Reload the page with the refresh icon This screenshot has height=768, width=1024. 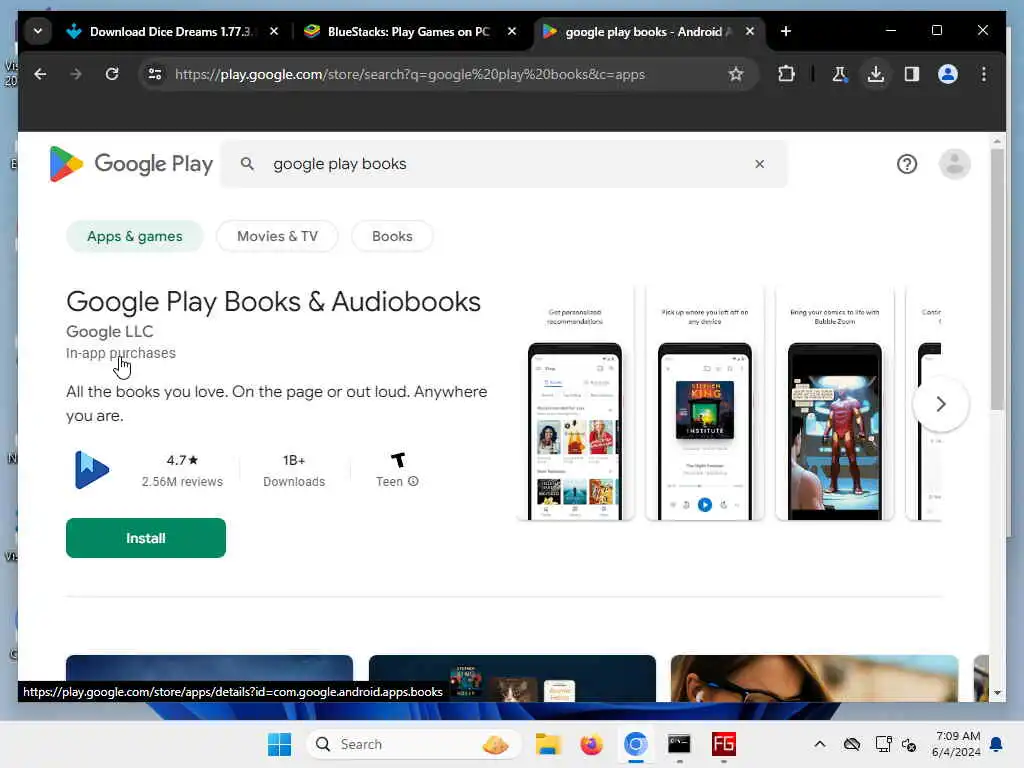click(x=112, y=74)
